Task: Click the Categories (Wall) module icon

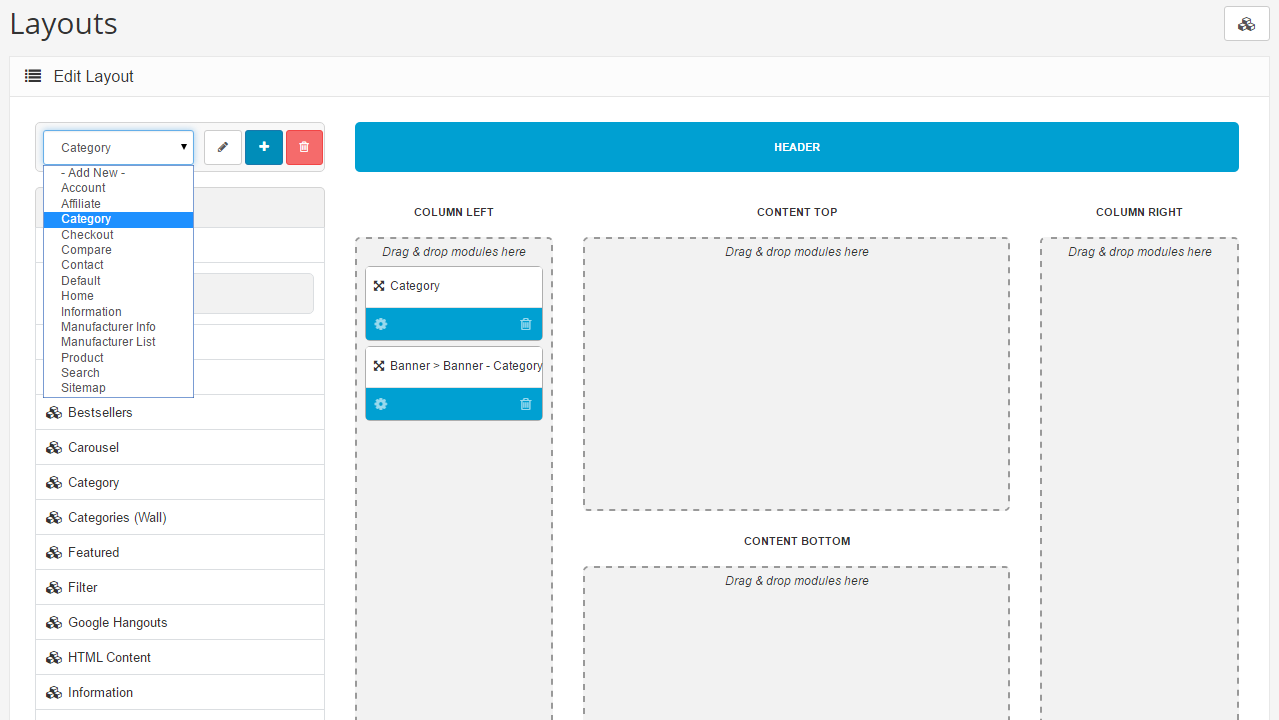Action: [54, 517]
